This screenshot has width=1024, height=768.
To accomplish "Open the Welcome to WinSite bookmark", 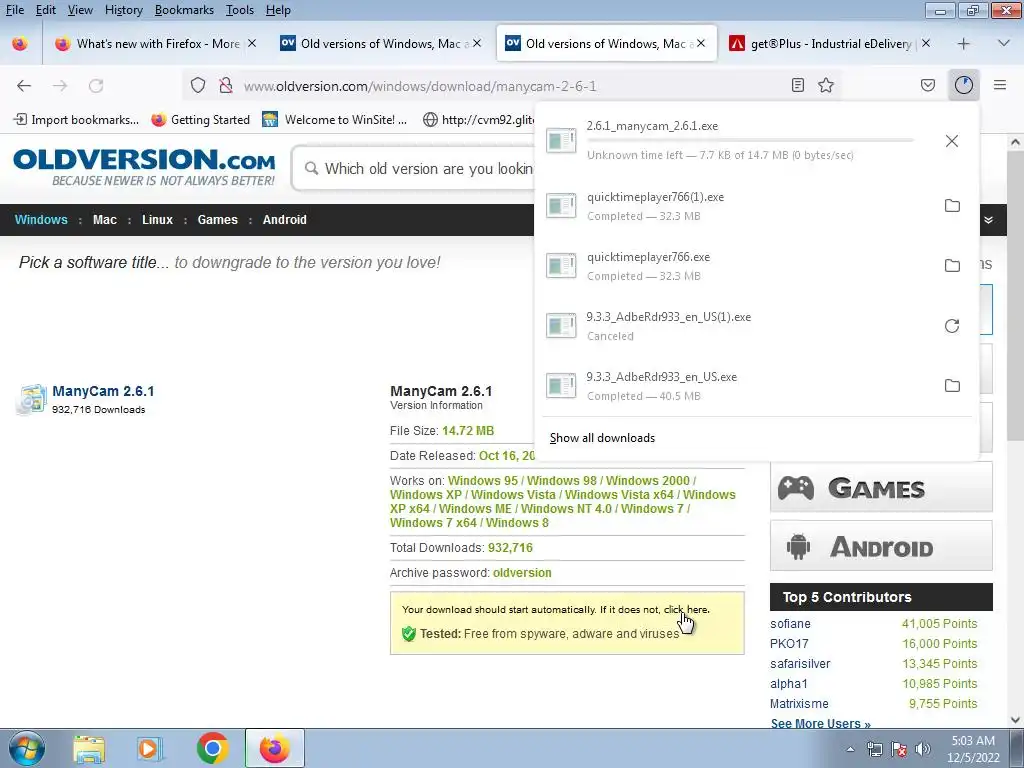I will pos(334,120).
